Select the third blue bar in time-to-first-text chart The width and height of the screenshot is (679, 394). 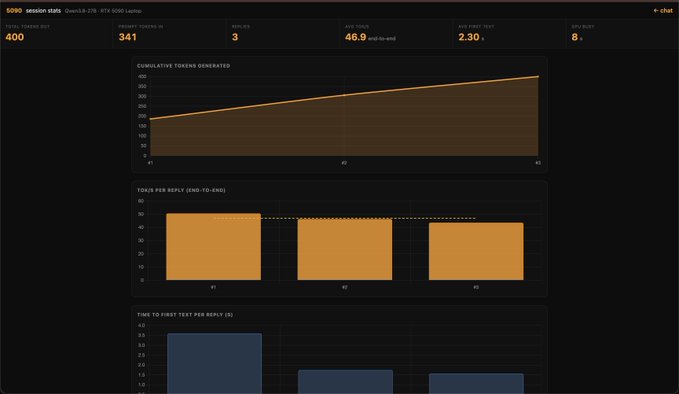pos(476,383)
